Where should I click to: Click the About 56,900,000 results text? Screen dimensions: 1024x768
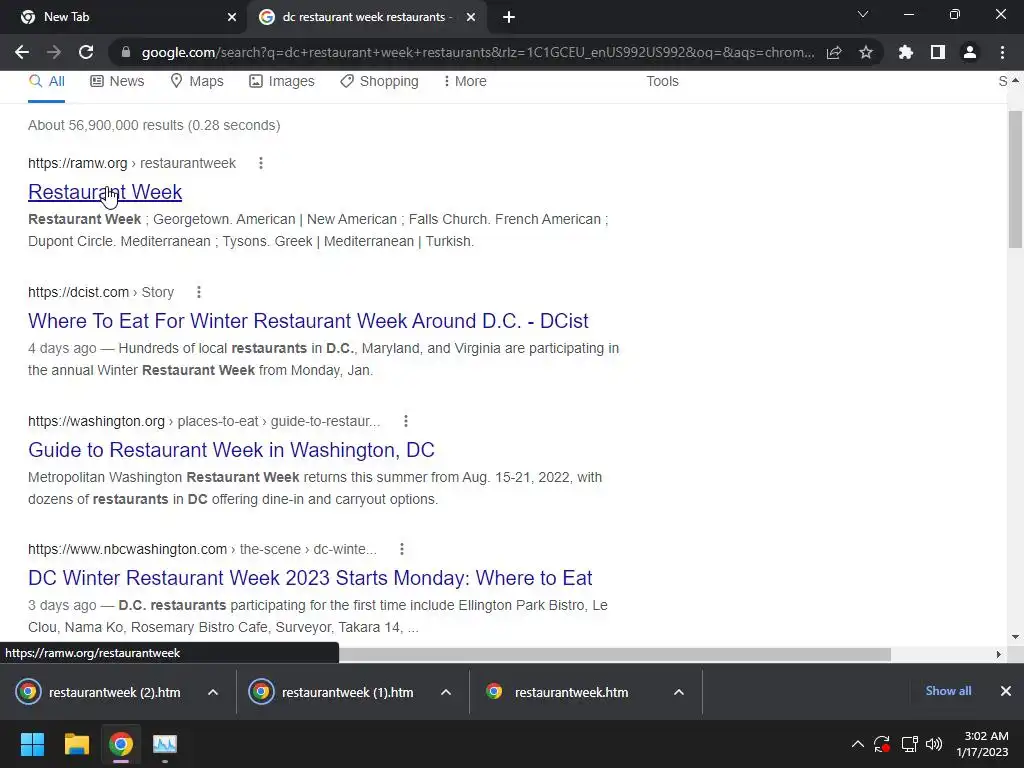coord(154,125)
